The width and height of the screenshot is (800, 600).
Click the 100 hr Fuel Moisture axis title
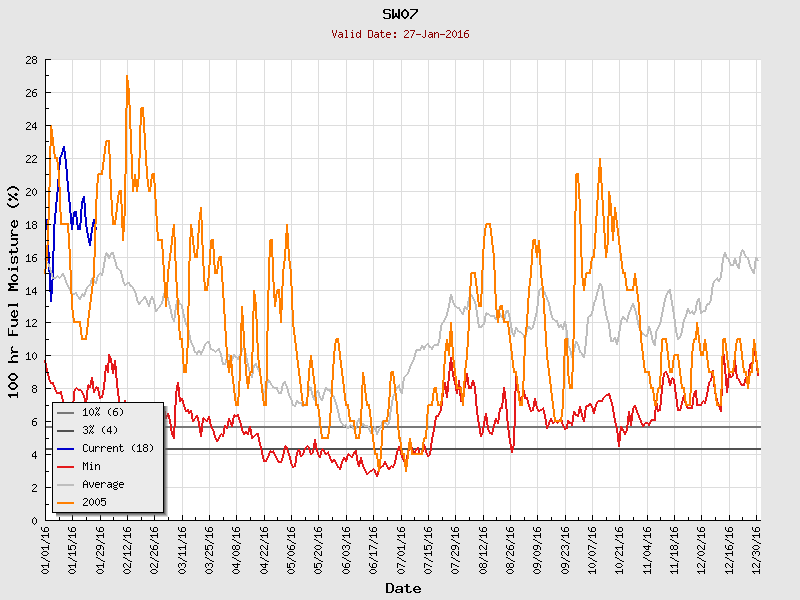coord(14,290)
